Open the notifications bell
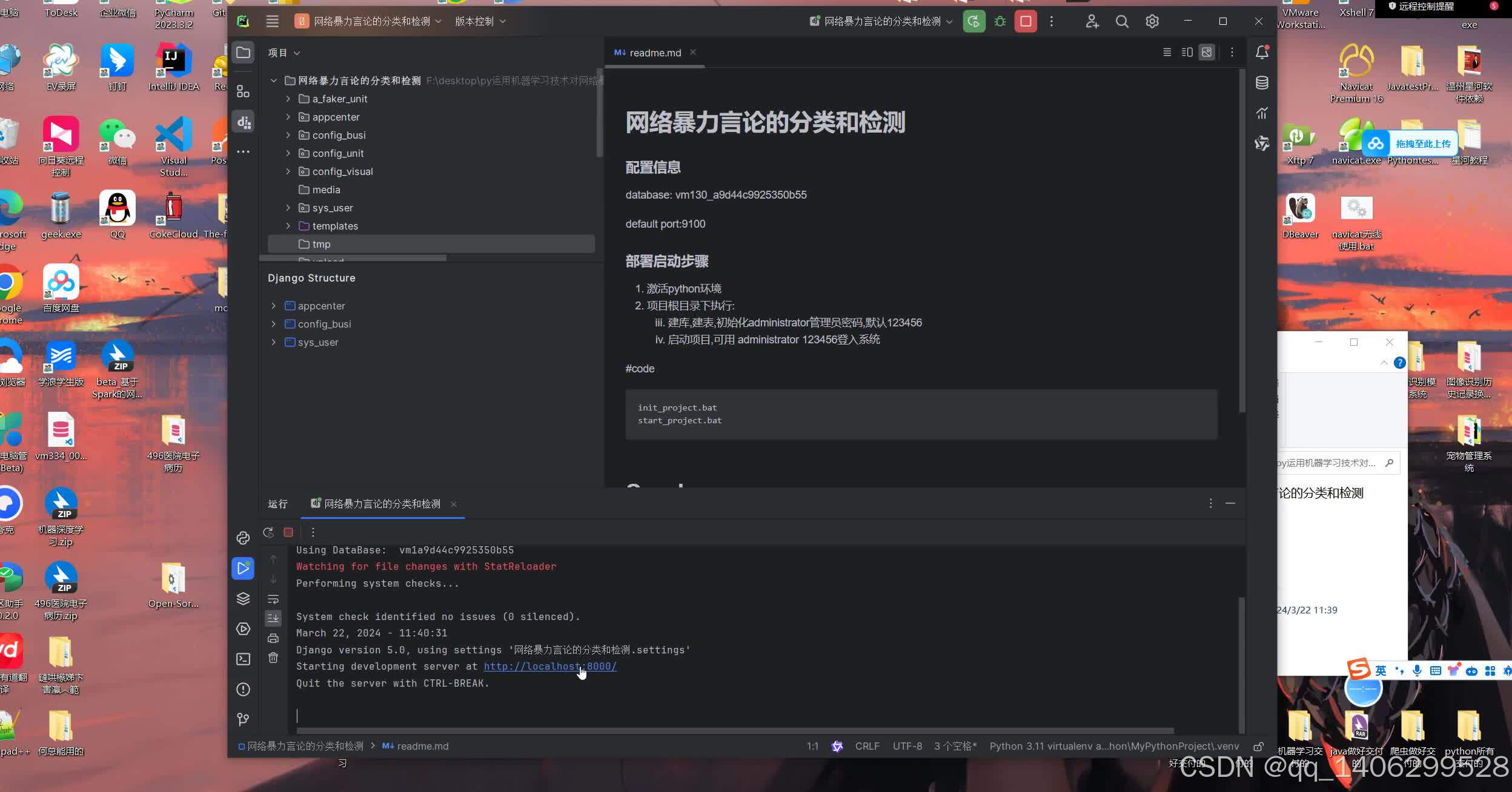Viewport: 1512px width, 792px height. tap(1262, 53)
